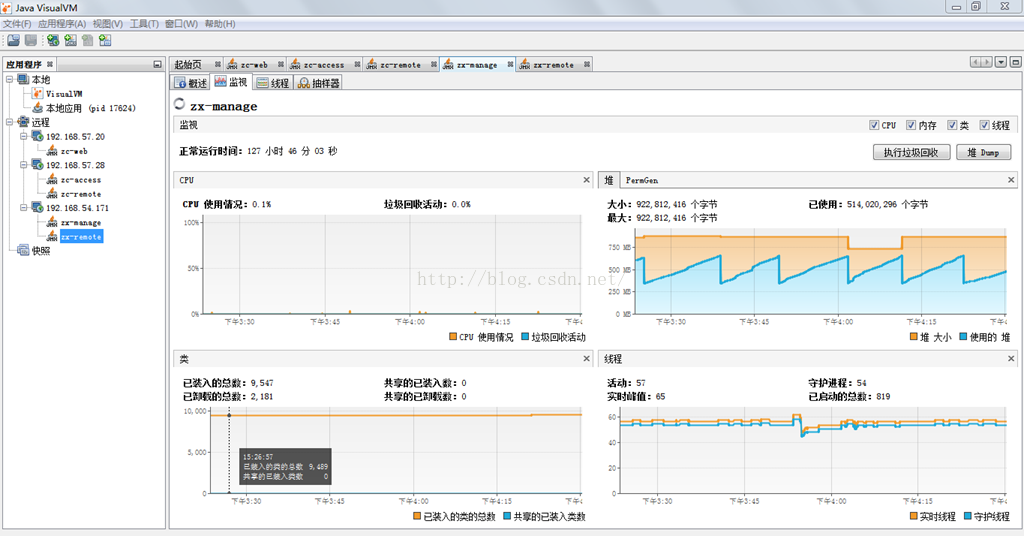Toggle 实时线程 legend swatch

(914, 516)
